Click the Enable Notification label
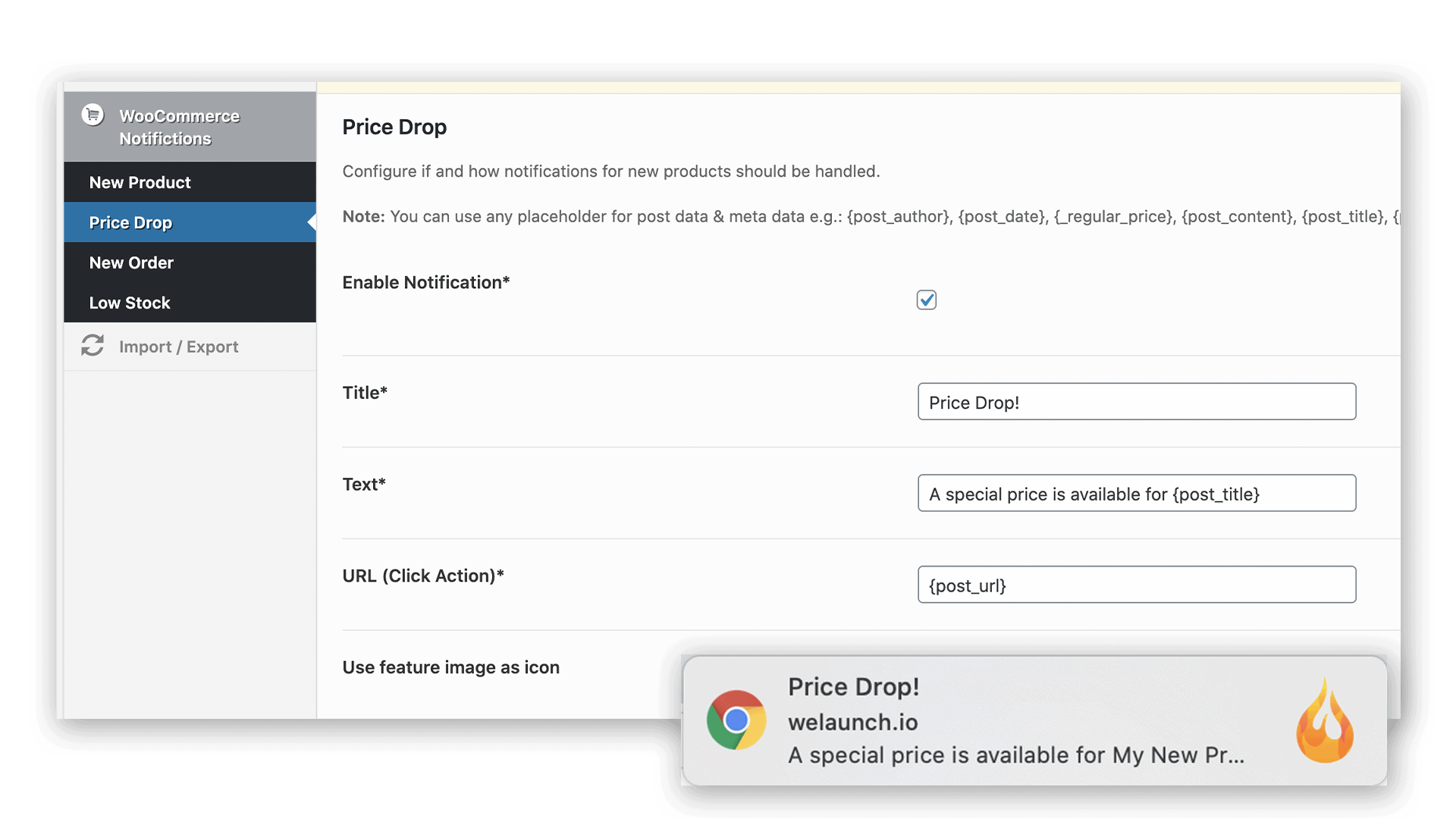Screen dimensions: 1456x819 point(425,282)
